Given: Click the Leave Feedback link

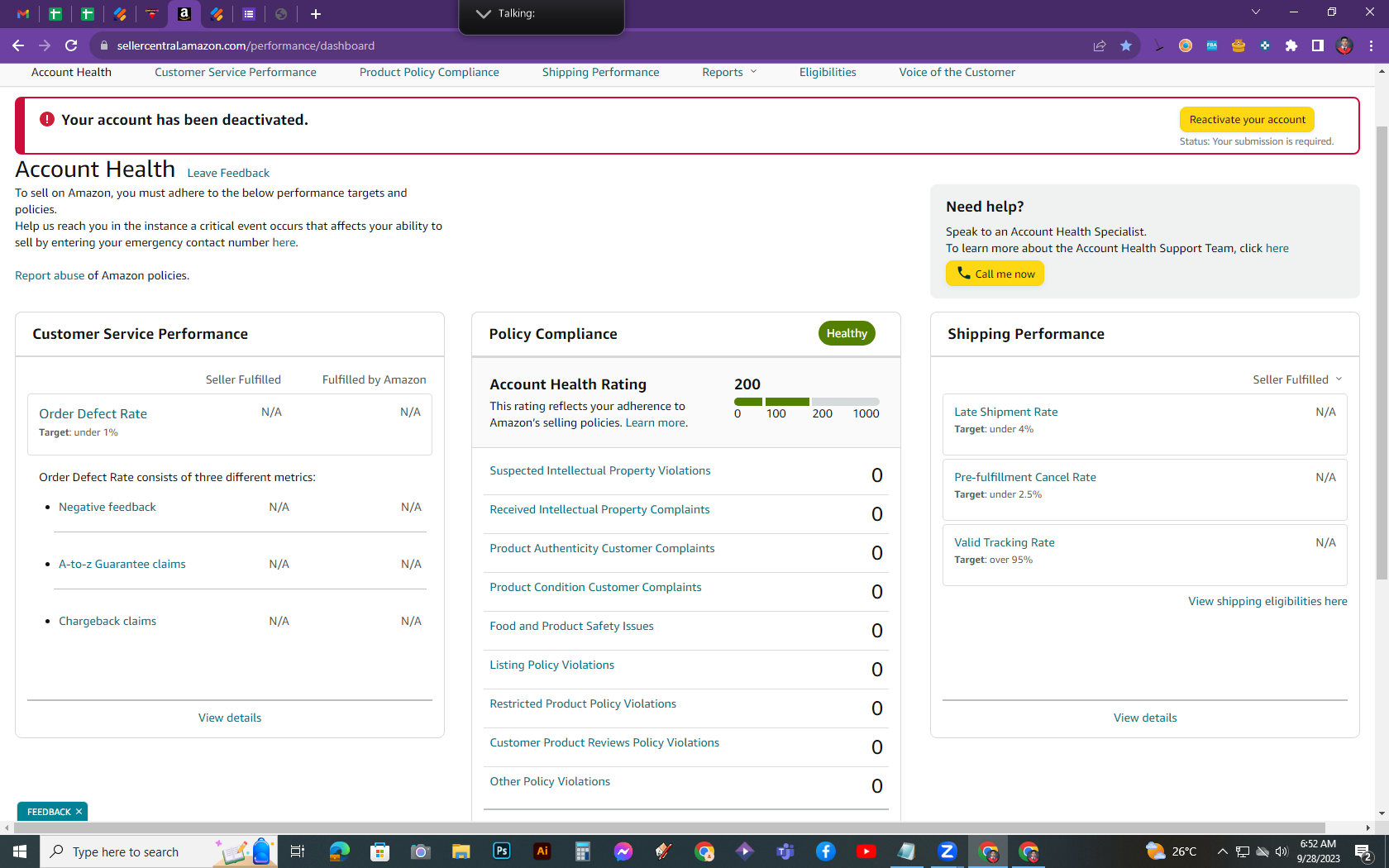Looking at the screenshot, I should [228, 173].
